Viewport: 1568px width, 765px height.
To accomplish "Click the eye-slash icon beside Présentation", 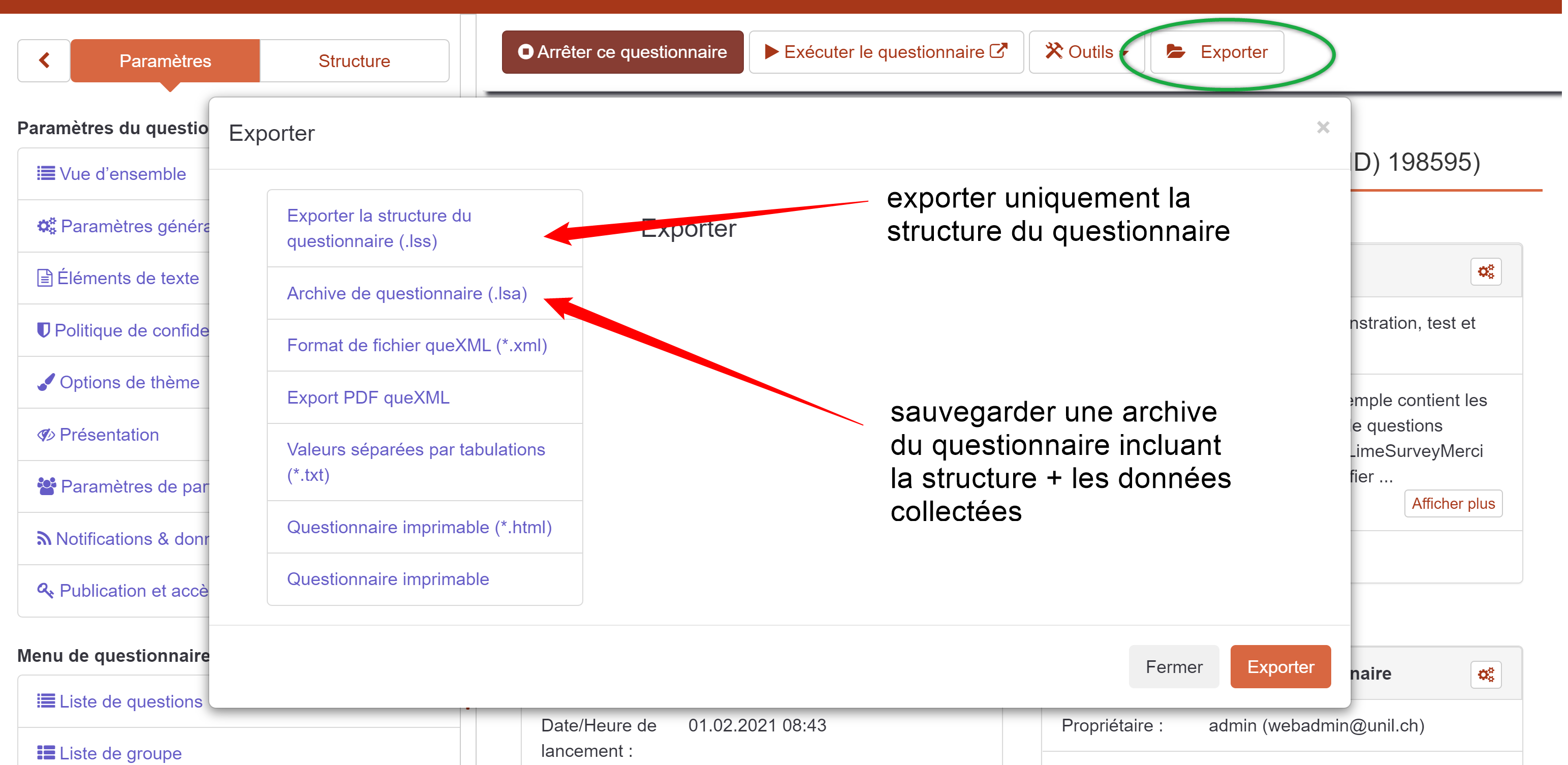I will tap(46, 435).
